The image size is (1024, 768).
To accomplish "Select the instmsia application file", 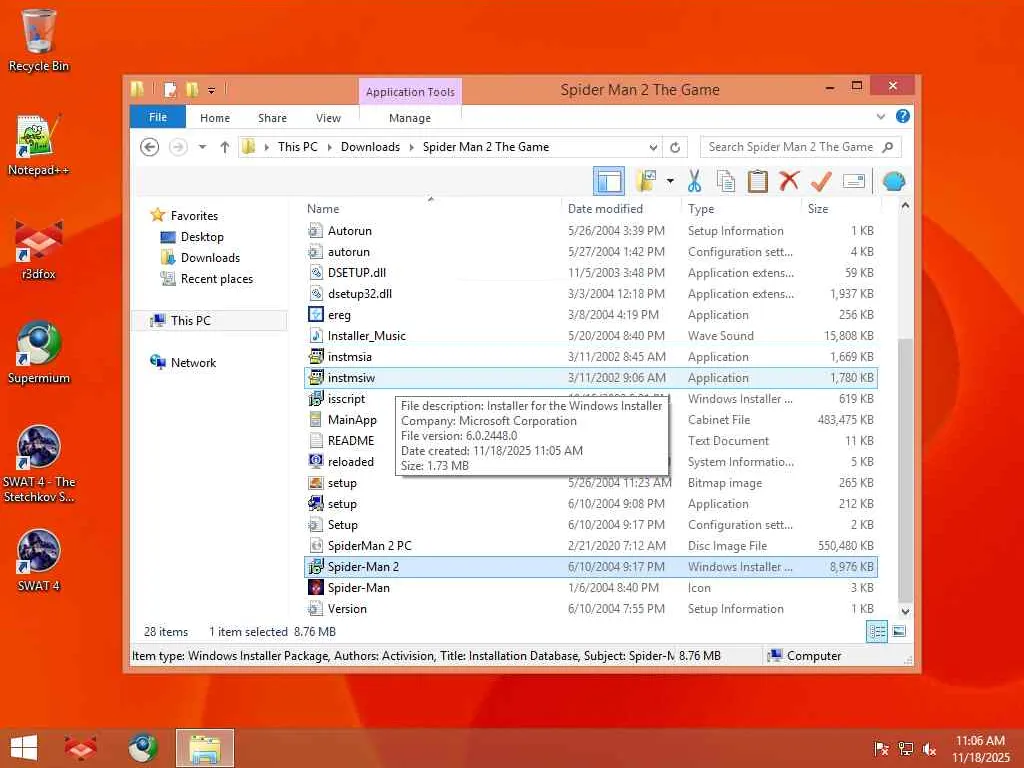I will (590, 357).
